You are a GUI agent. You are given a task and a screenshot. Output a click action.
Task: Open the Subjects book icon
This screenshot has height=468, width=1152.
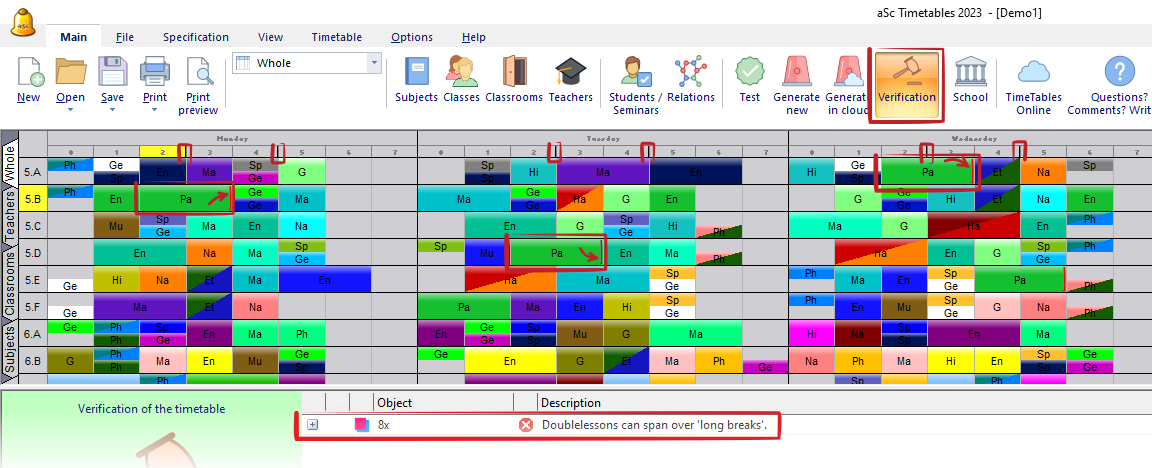coord(417,72)
